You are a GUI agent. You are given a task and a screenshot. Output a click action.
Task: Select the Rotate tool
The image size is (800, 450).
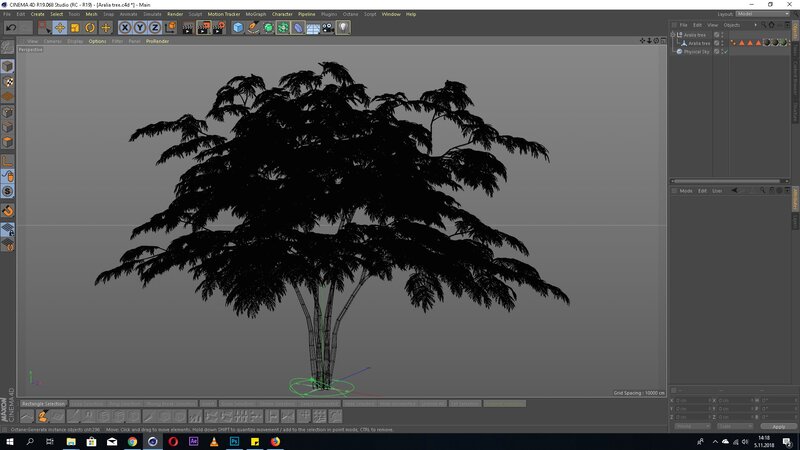click(90, 28)
